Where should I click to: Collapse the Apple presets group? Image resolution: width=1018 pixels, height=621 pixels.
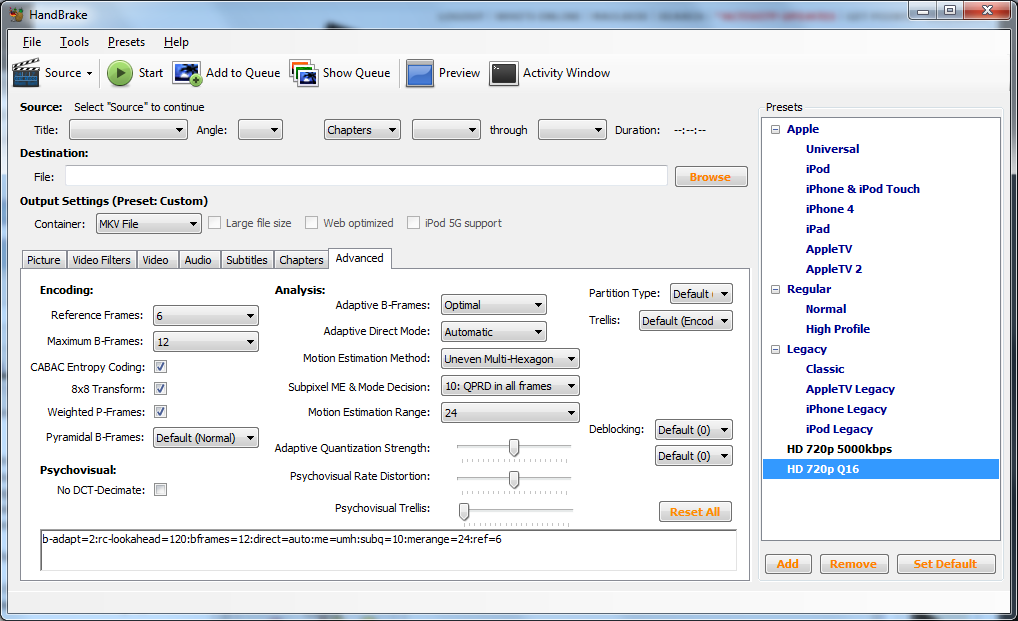[775, 129]
